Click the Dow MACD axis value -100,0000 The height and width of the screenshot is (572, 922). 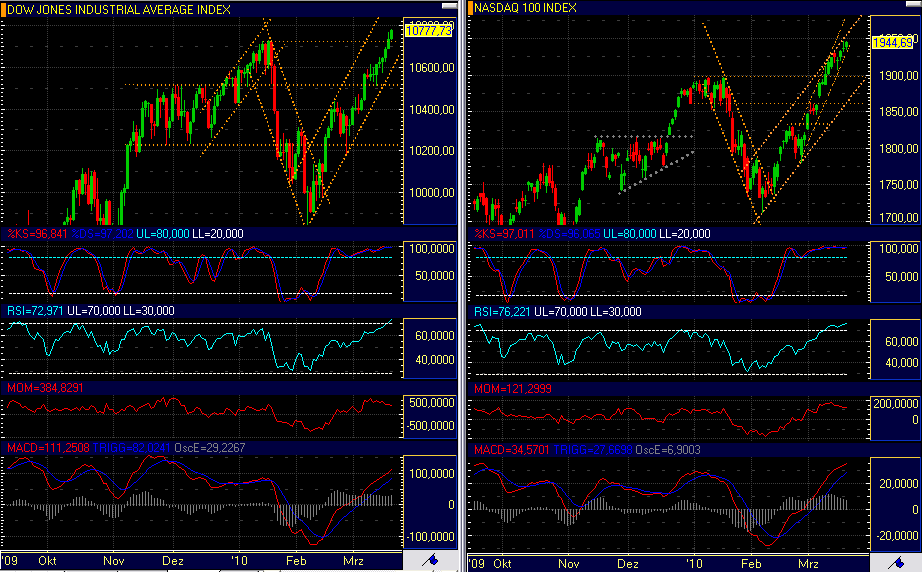(x=430, y=537)
